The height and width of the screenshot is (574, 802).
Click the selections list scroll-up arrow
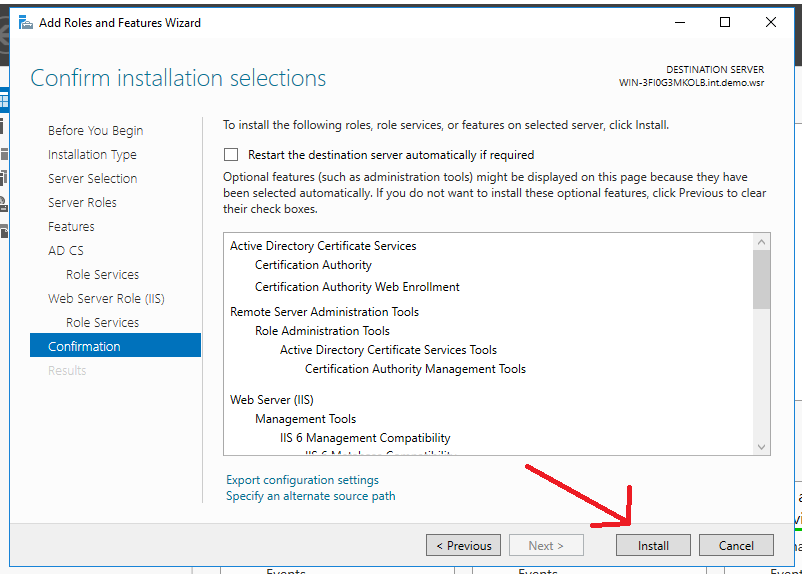762,242
